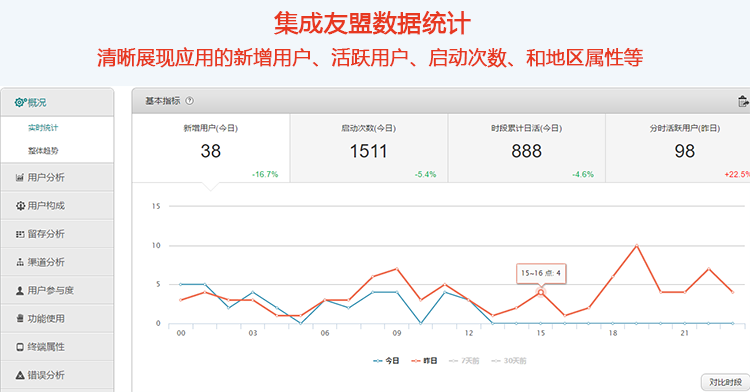The image size is (750, 392).
Task: Expand the 功能使用 sidebar section
Action: (57, 318)
